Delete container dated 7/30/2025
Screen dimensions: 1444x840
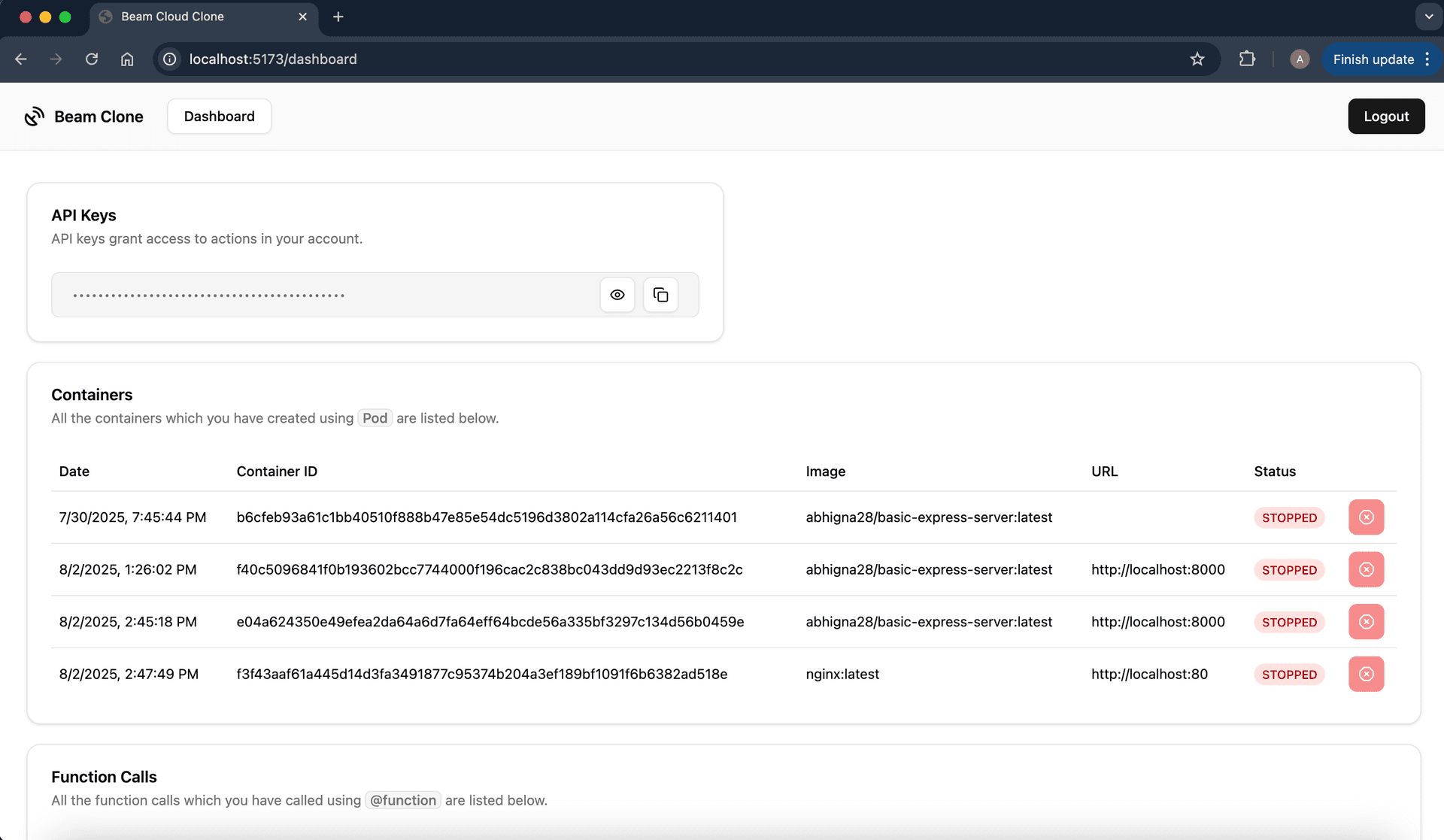[1366, 517]
